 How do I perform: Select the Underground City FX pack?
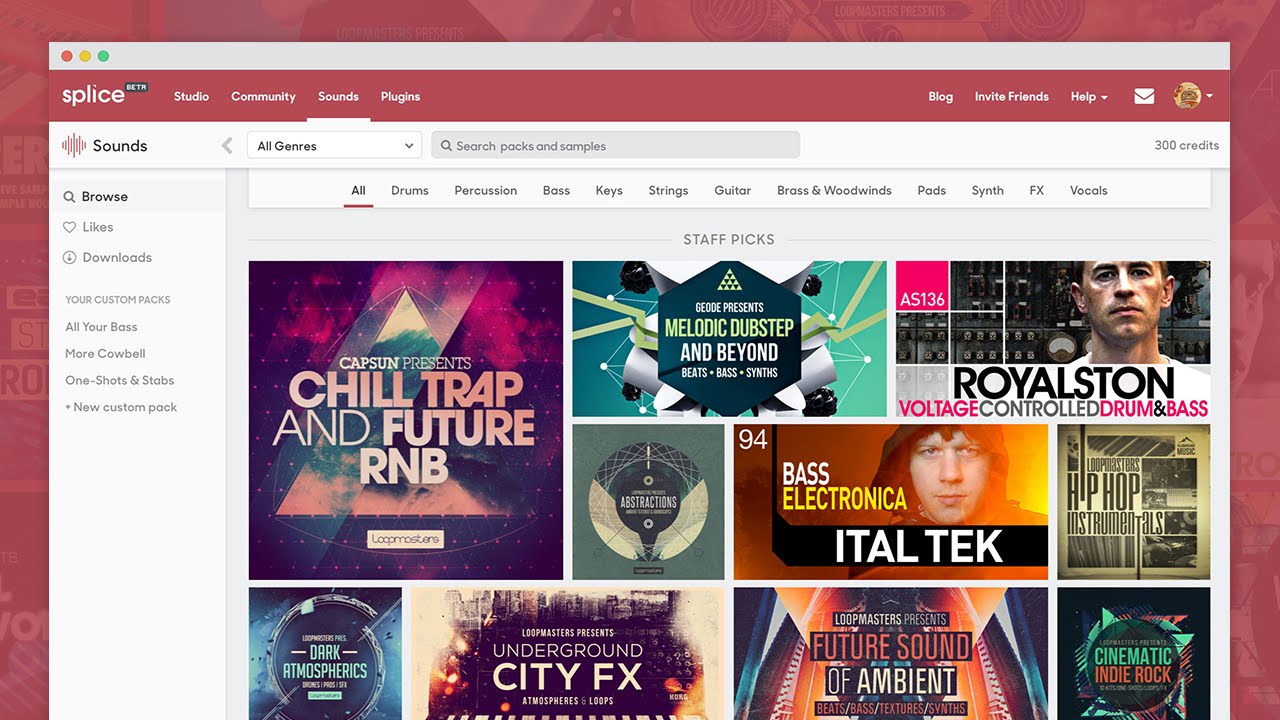(567, 653)
